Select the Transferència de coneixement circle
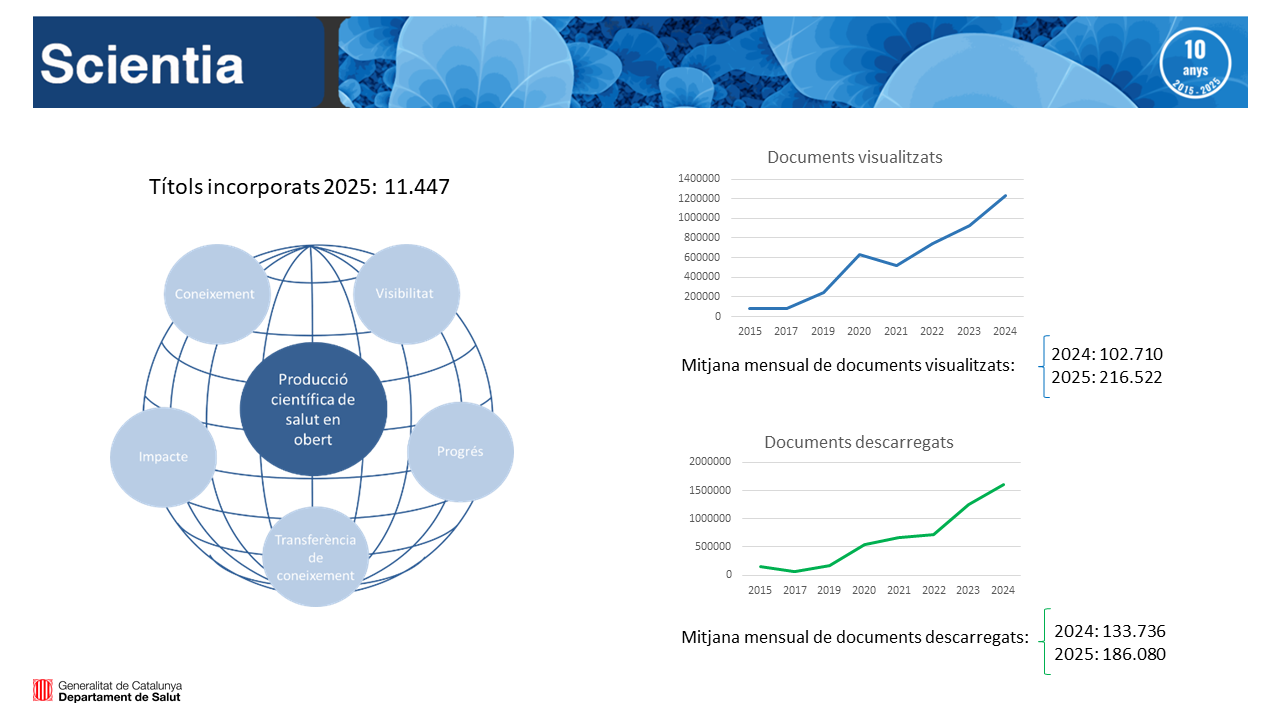The width and height of the screenshot is (1280, 720). (315, 557)
